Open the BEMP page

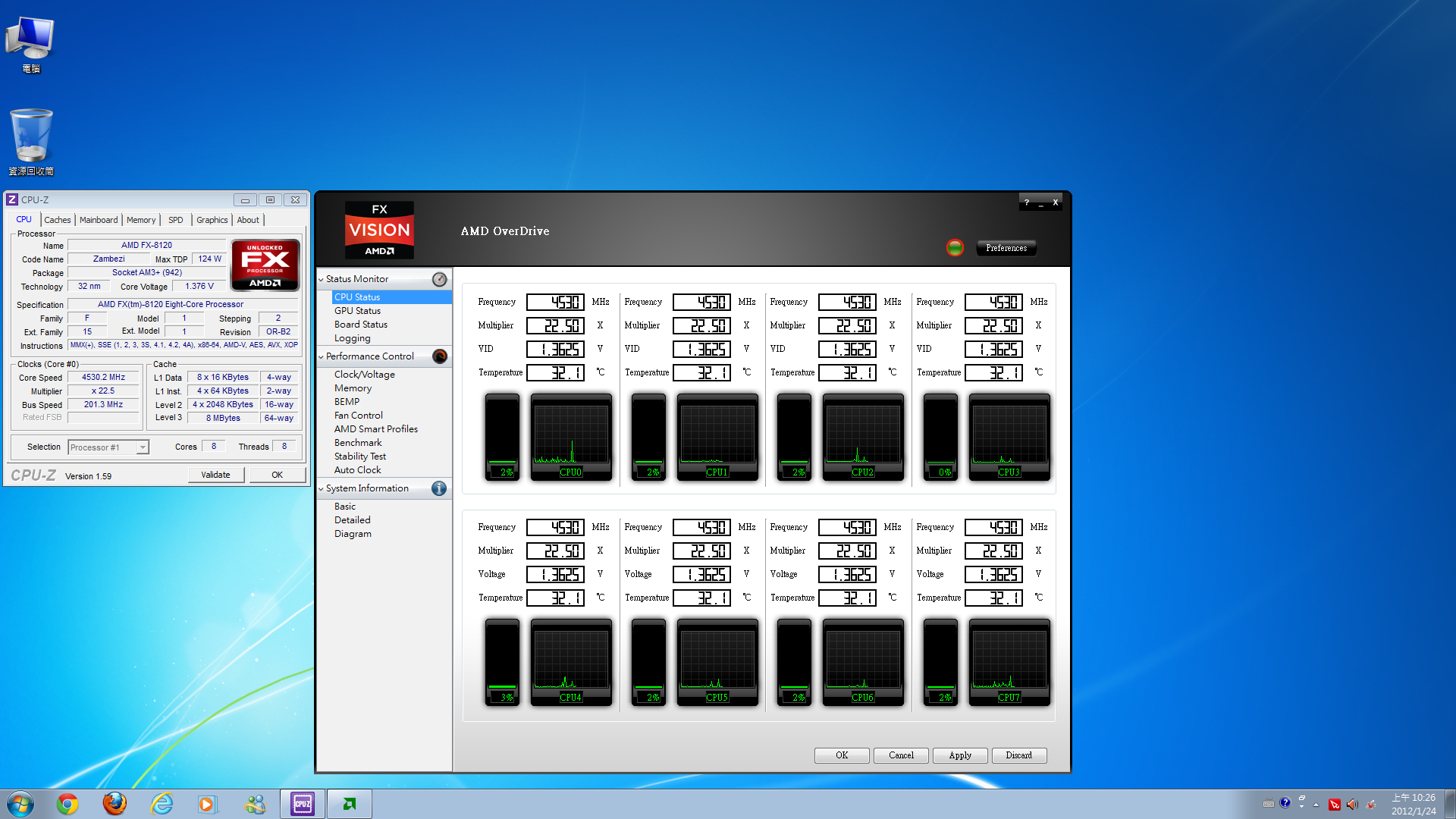[347, 402]
